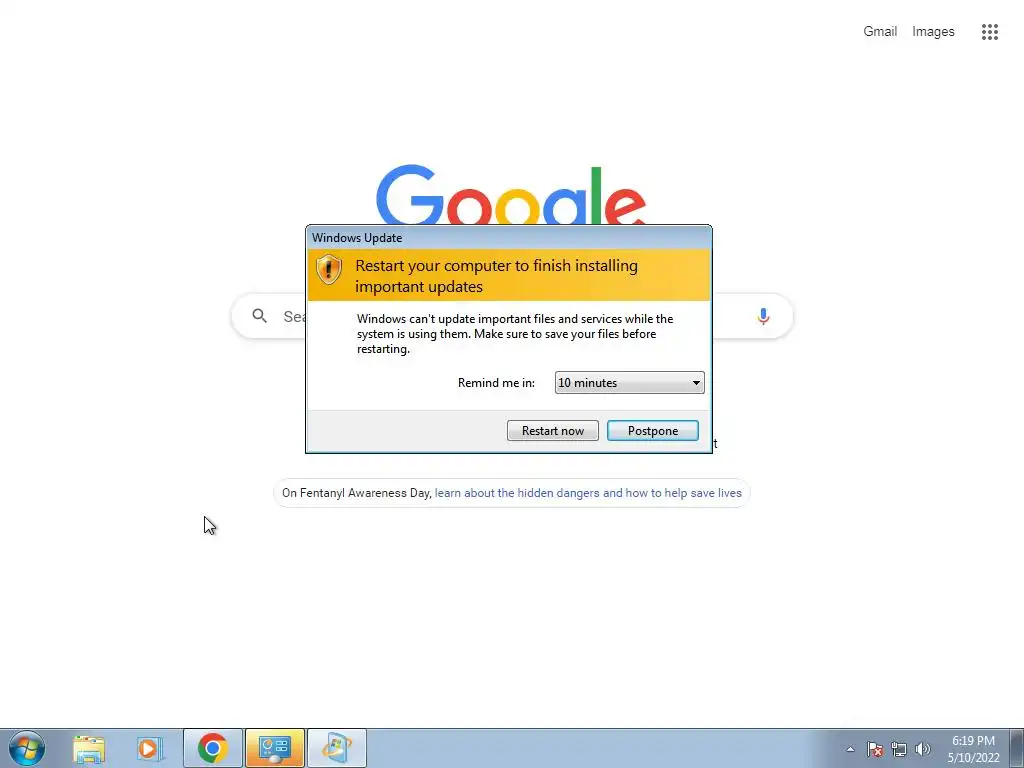This screenshot has height=768, width=1024.
Task: Click the Restart now button
Action: coord(552,430)
